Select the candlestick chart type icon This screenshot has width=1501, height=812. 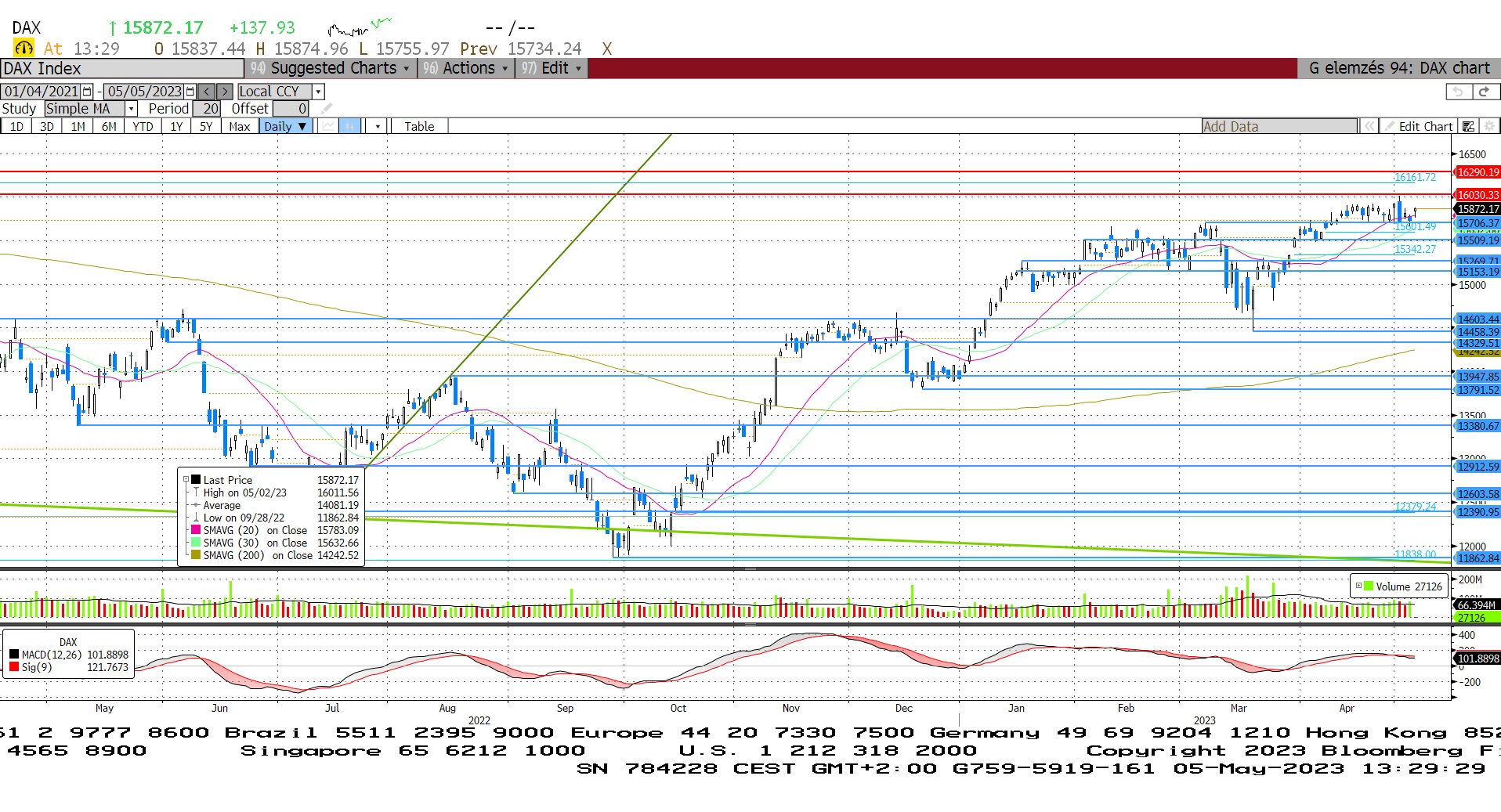(350, 126)
